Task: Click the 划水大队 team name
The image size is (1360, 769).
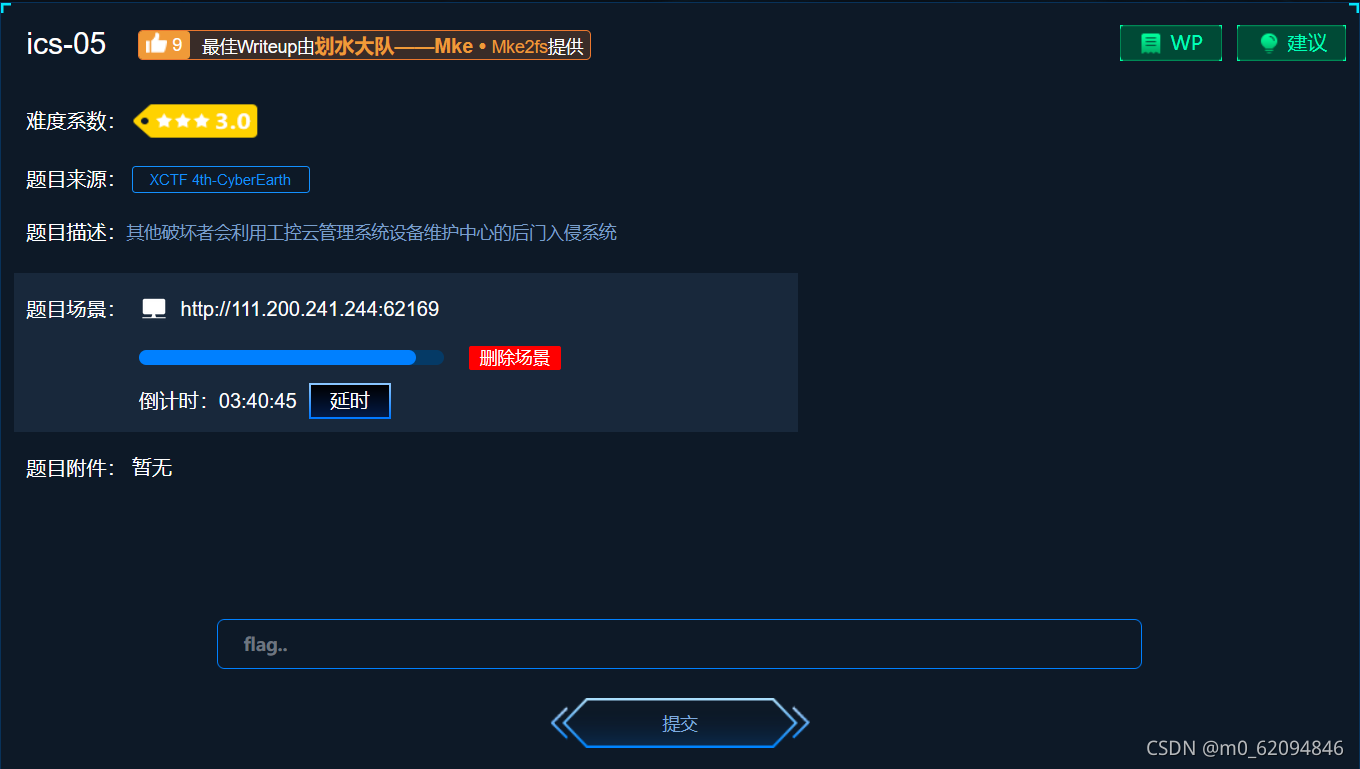Action: coord(354,46)
